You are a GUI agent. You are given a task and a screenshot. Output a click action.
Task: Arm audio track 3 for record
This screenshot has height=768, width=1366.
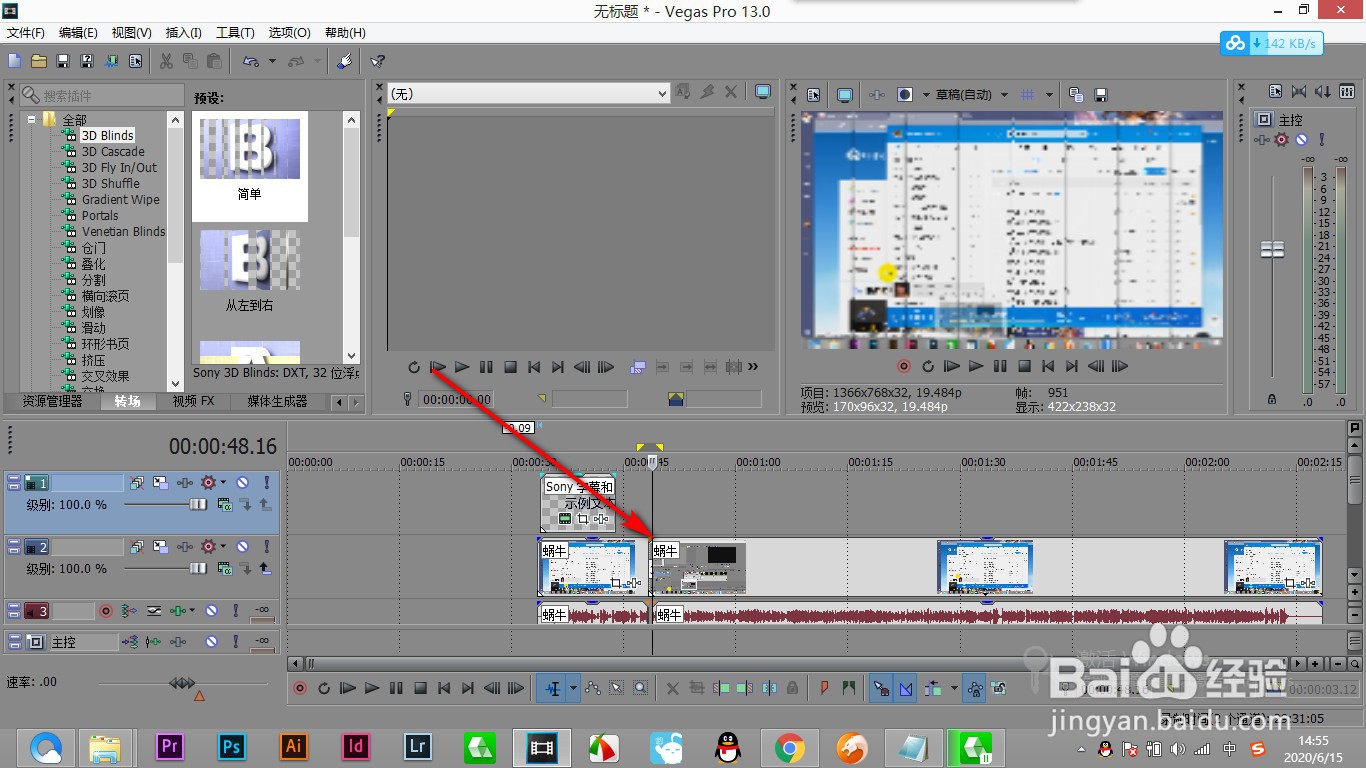point(105,610)
